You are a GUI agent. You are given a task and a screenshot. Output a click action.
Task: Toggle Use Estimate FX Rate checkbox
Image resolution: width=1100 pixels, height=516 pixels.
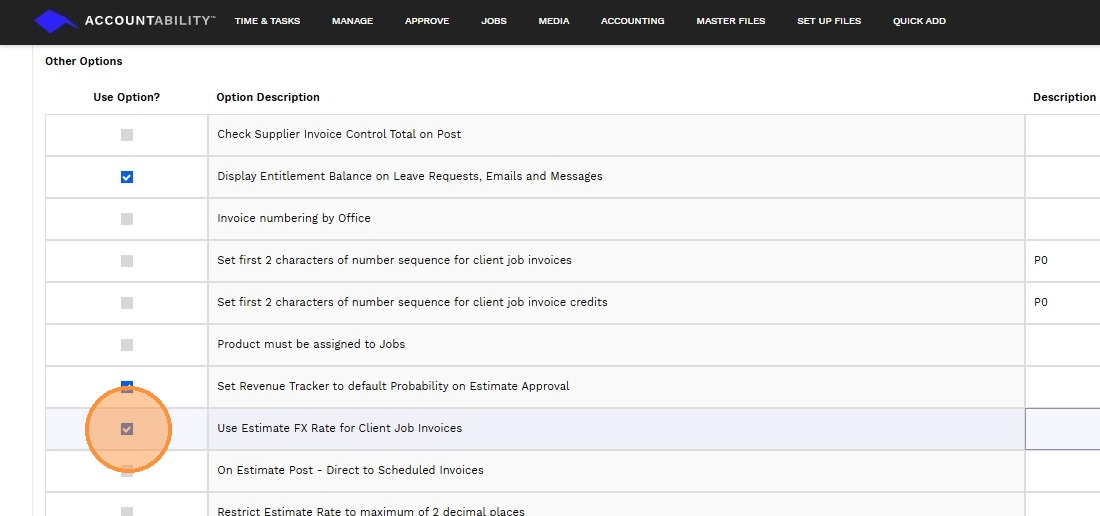(127, 429)
